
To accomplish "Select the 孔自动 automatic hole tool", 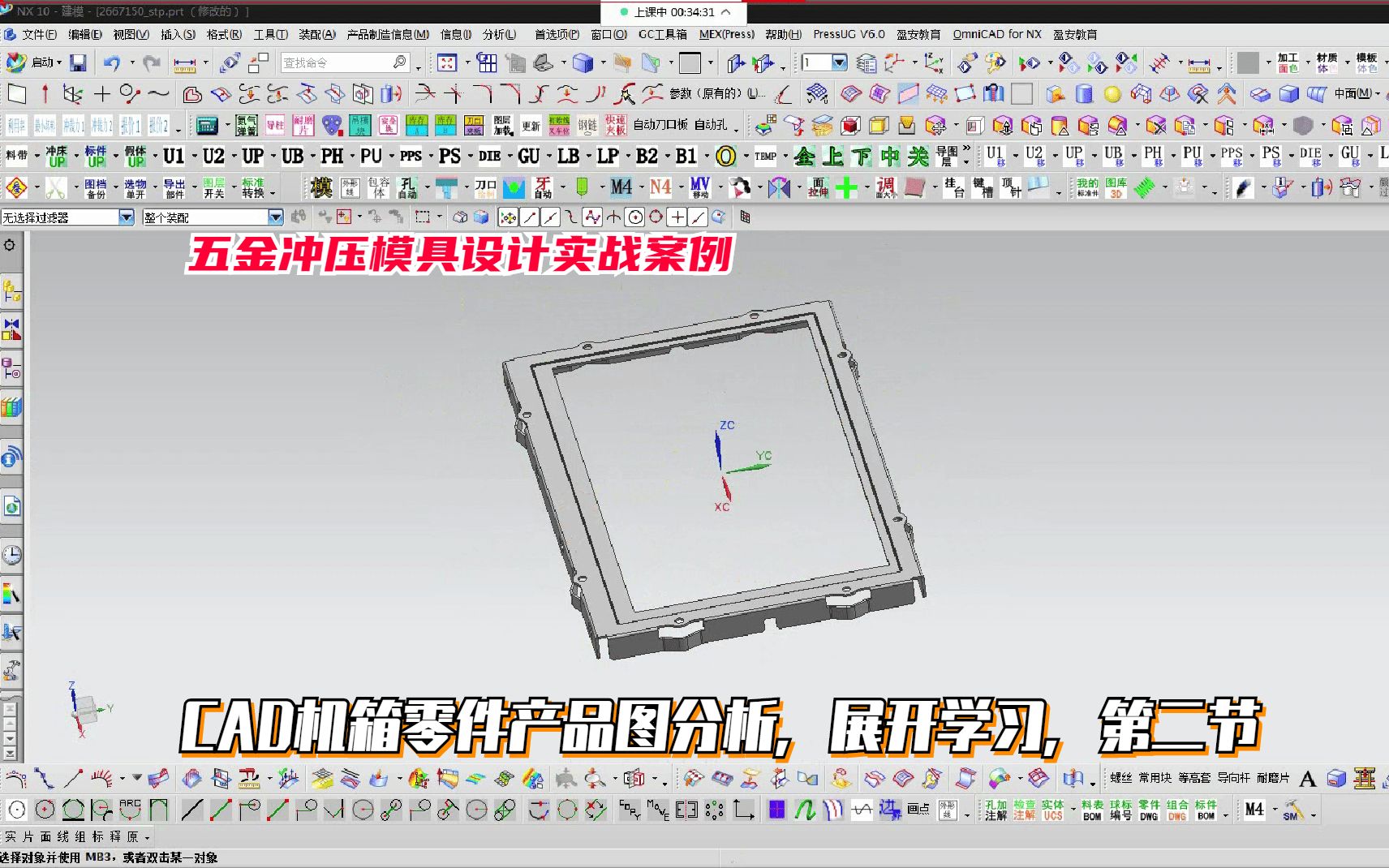I will [x=408, y=187].
